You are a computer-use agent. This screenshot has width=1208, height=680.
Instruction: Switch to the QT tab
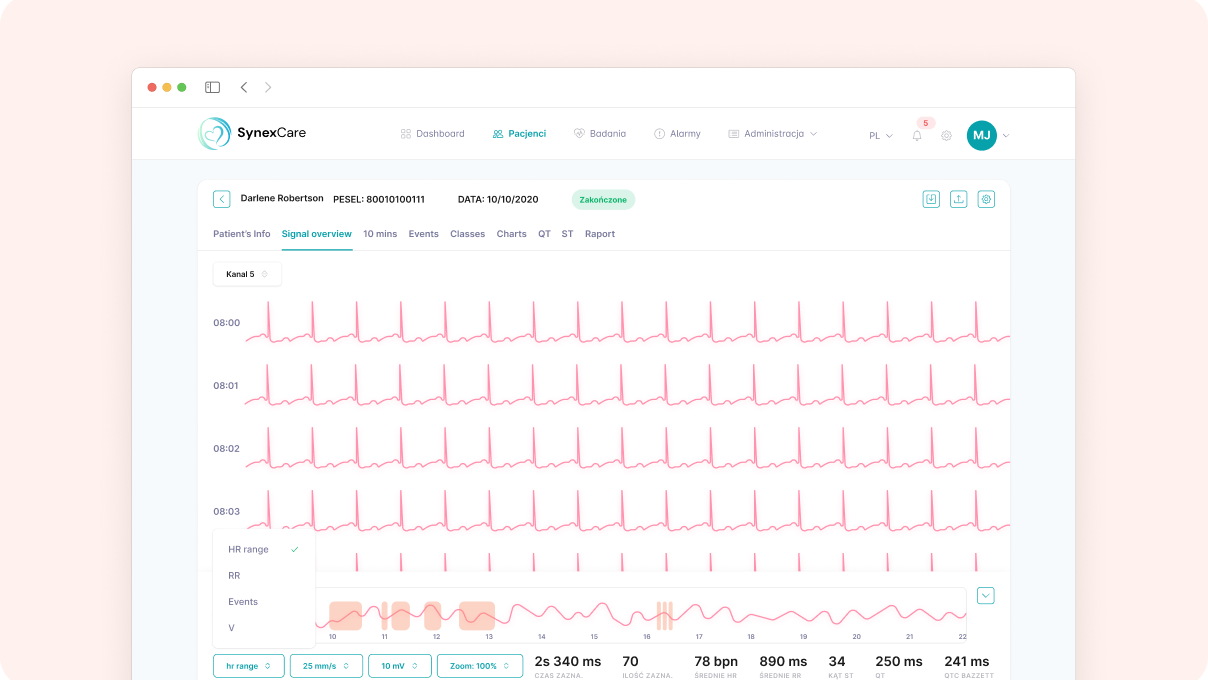coord(545,234)
